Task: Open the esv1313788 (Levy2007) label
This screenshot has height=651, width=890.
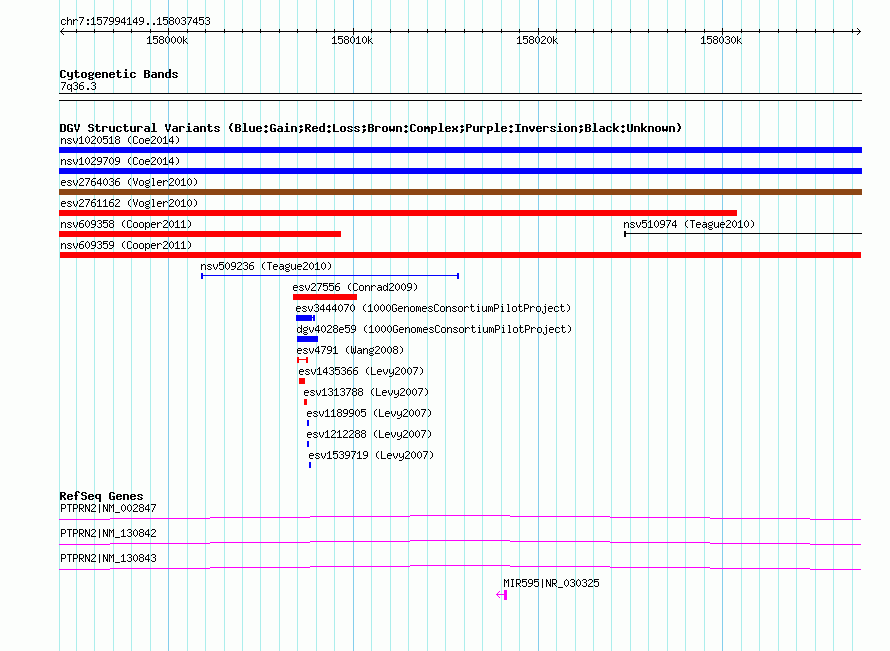Action: pos(366,392)
